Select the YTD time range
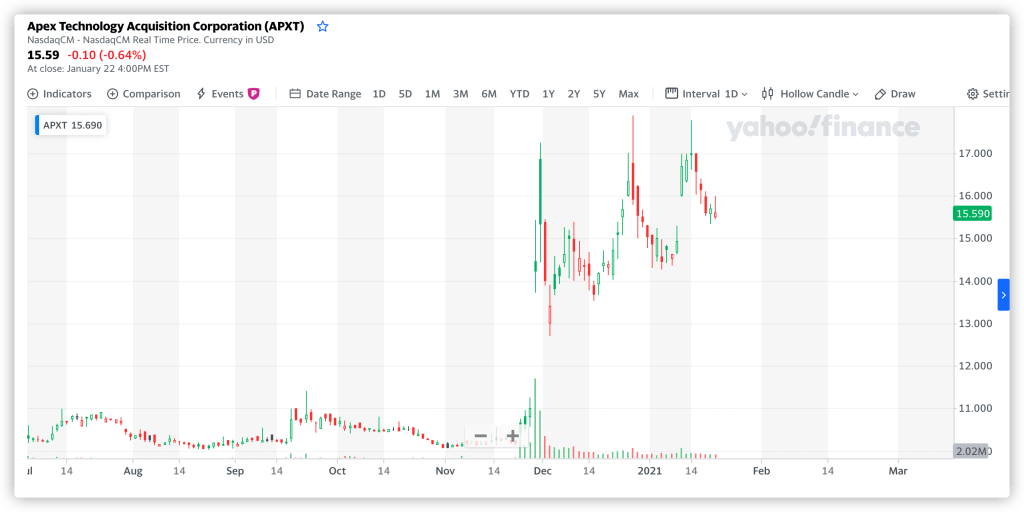Screen dimensions: 1024x512 [519, 94]
